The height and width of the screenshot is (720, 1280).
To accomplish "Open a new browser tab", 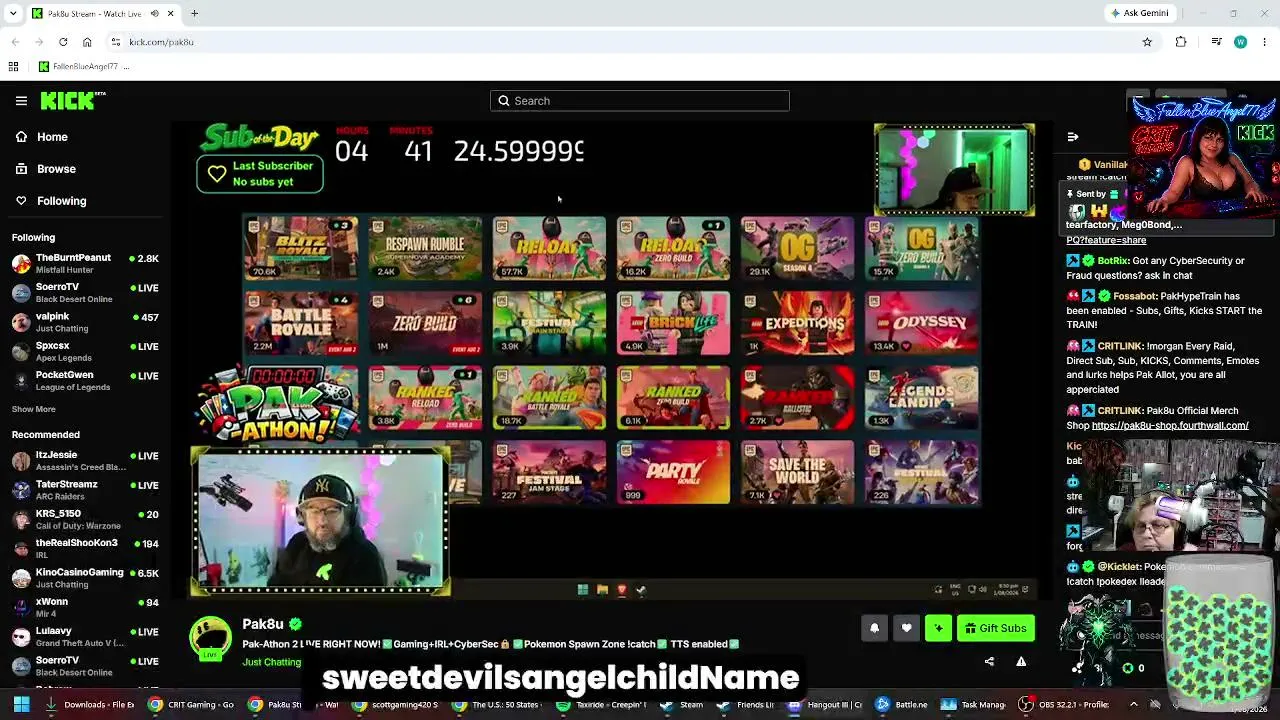I will pyautogui.click(x=194, y=13).
